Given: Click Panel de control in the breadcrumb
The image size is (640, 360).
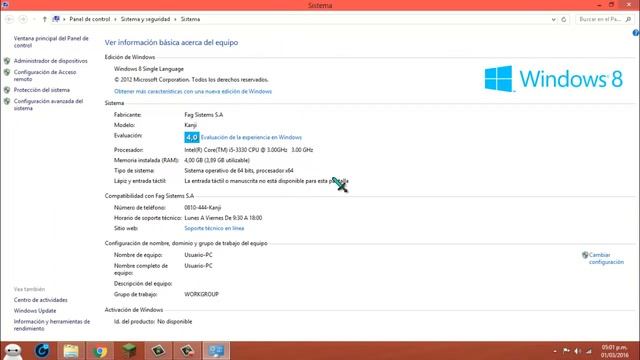Looking at the screenshot, I should 90,19.
